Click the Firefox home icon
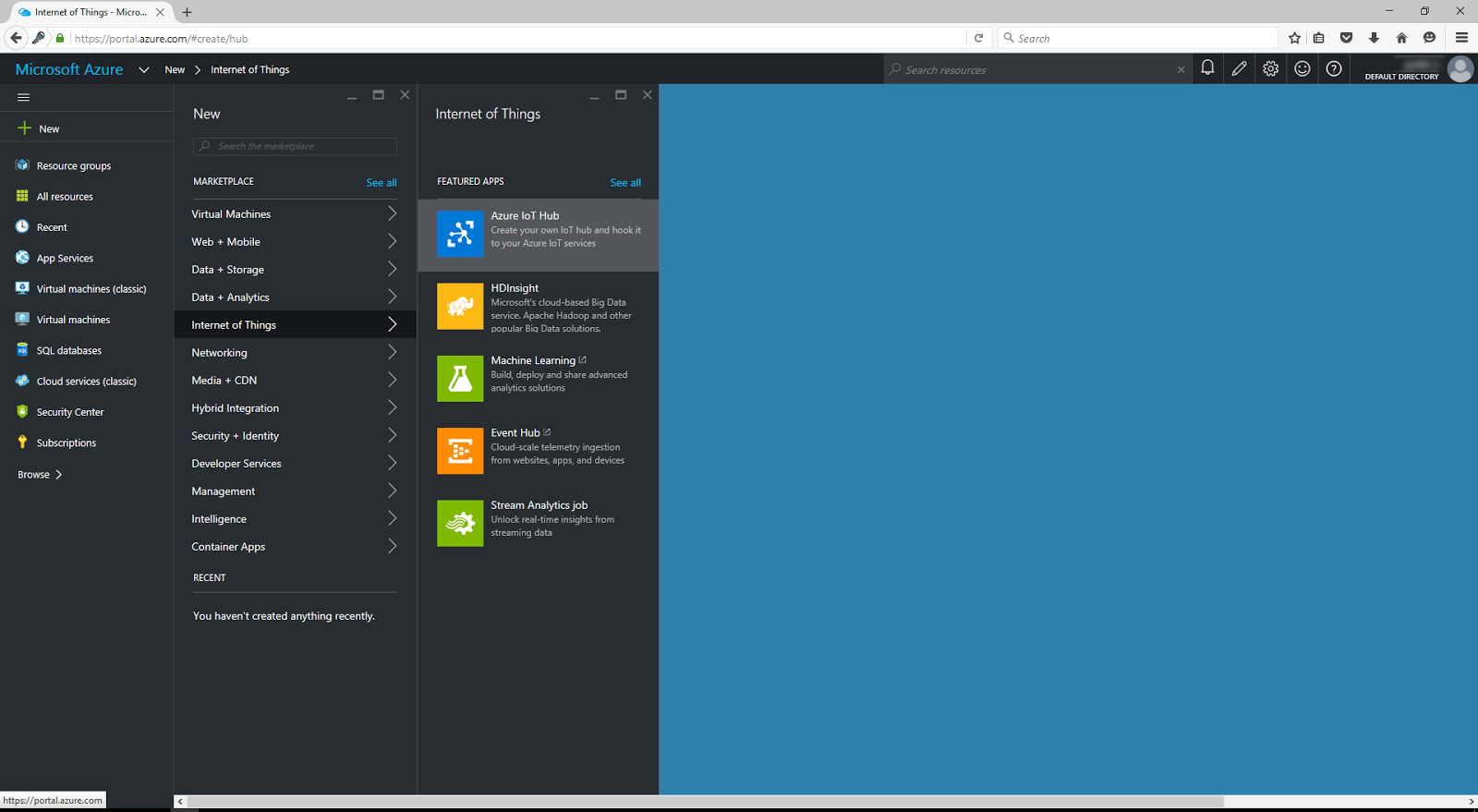 tap(1401, 38)
